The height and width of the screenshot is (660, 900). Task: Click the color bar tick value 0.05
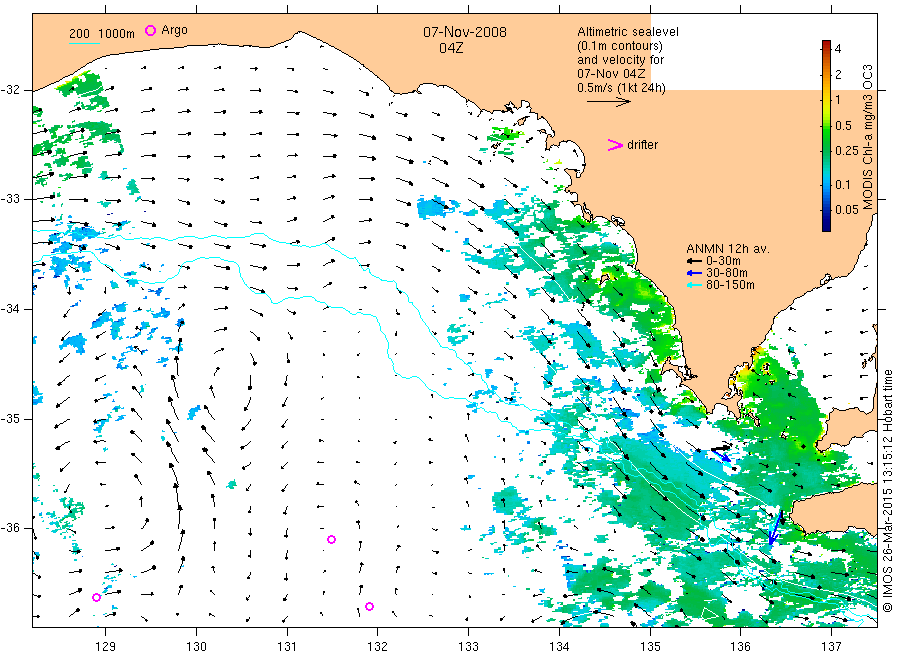click(847, 209)
